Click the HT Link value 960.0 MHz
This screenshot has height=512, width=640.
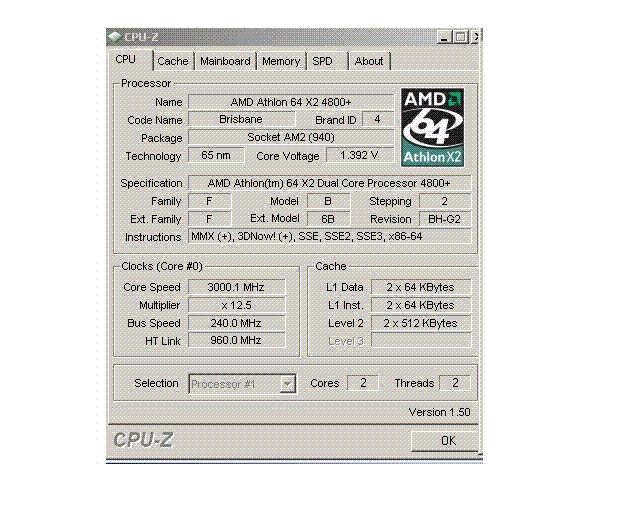pos(236,340)
